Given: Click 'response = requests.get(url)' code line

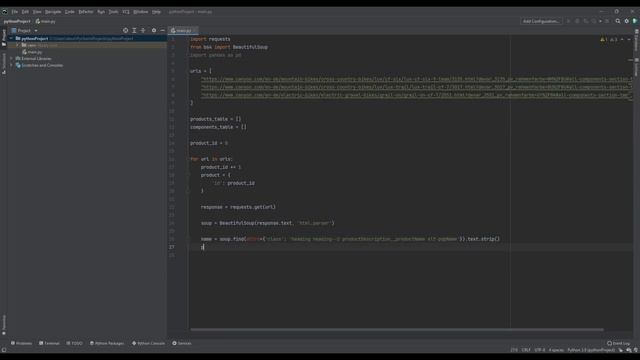Looking at the screenshot, I should 238,207.
